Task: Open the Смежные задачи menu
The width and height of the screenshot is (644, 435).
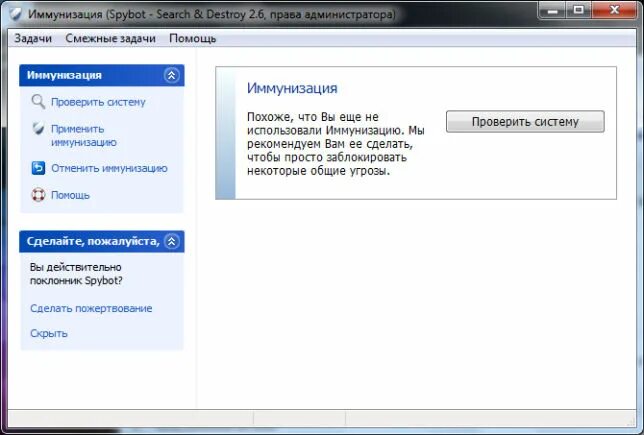Action: coord(110,39)
